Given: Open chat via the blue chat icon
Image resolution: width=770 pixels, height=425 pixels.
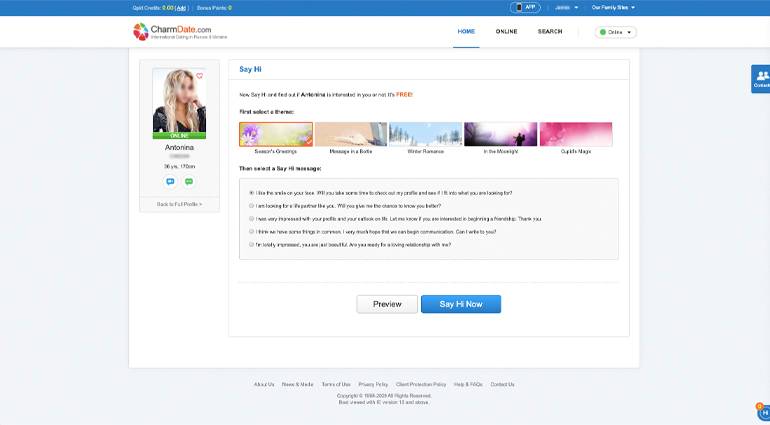Looking at the screenshot, I should pyautogui.click(x=170, y=182).
